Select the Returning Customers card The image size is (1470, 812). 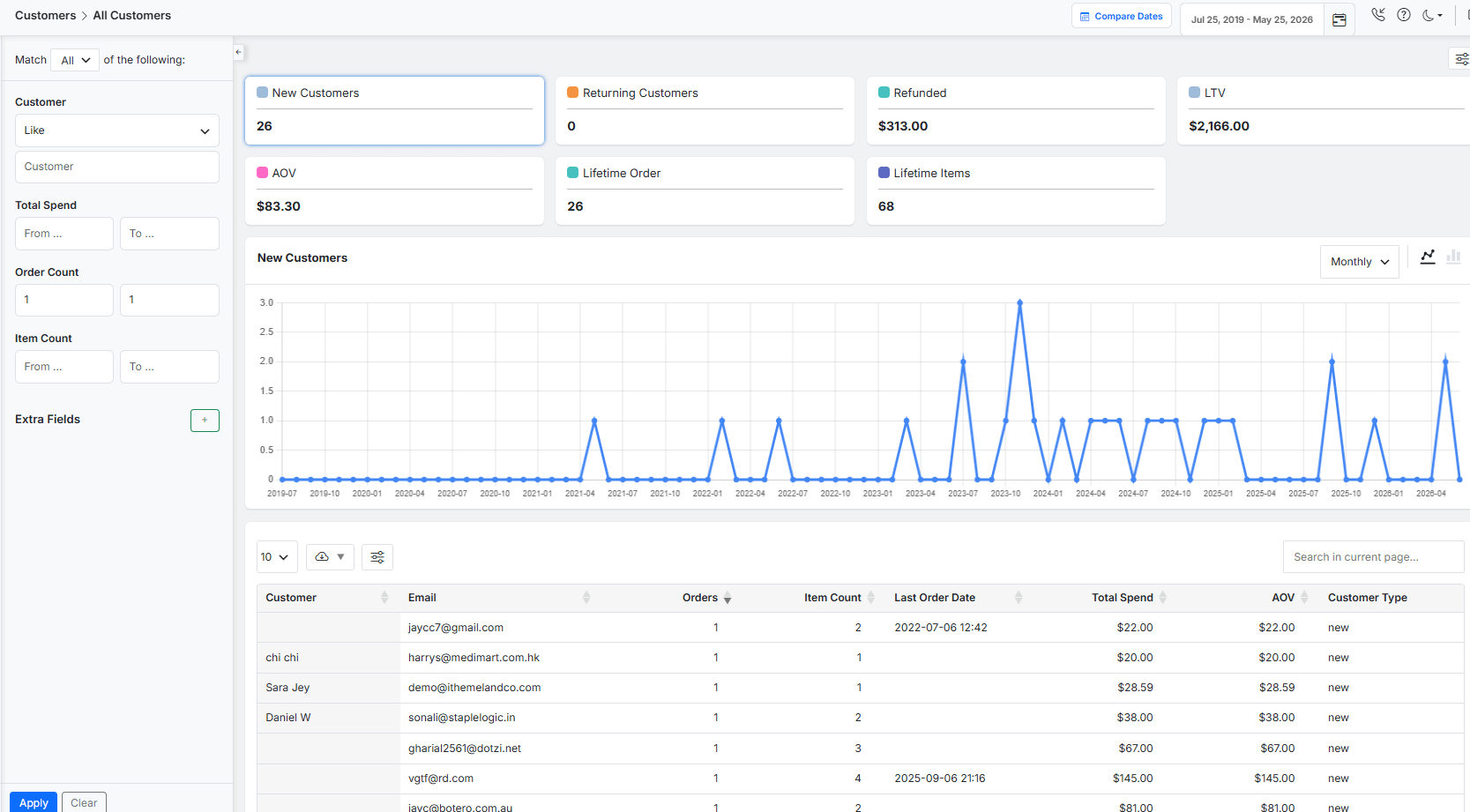coord(705,110)
